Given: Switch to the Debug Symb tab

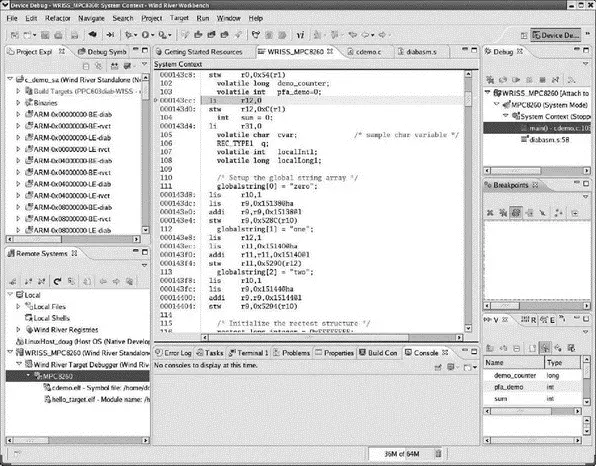Looking at the screenshot, I should (x=102, y=52).
